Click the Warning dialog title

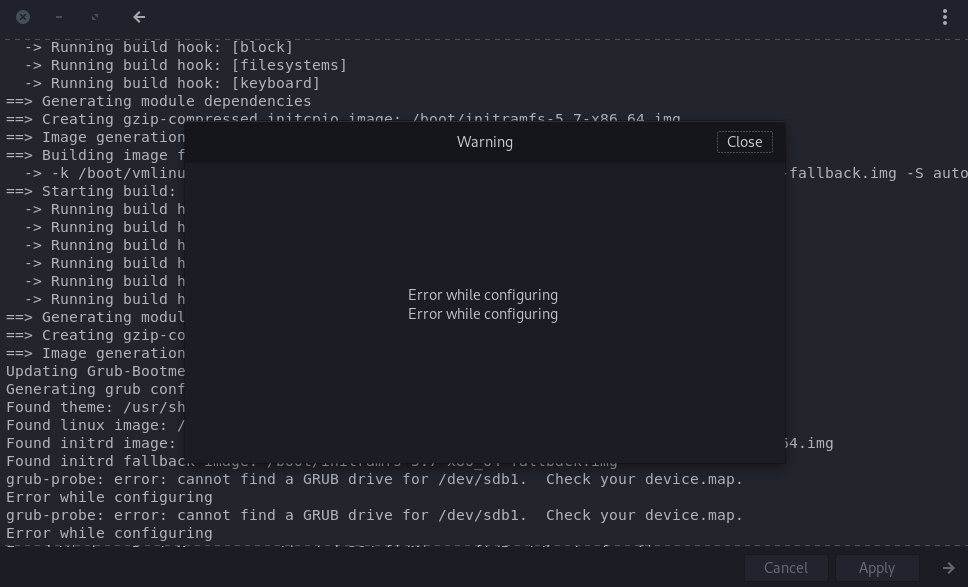[485, 142]
